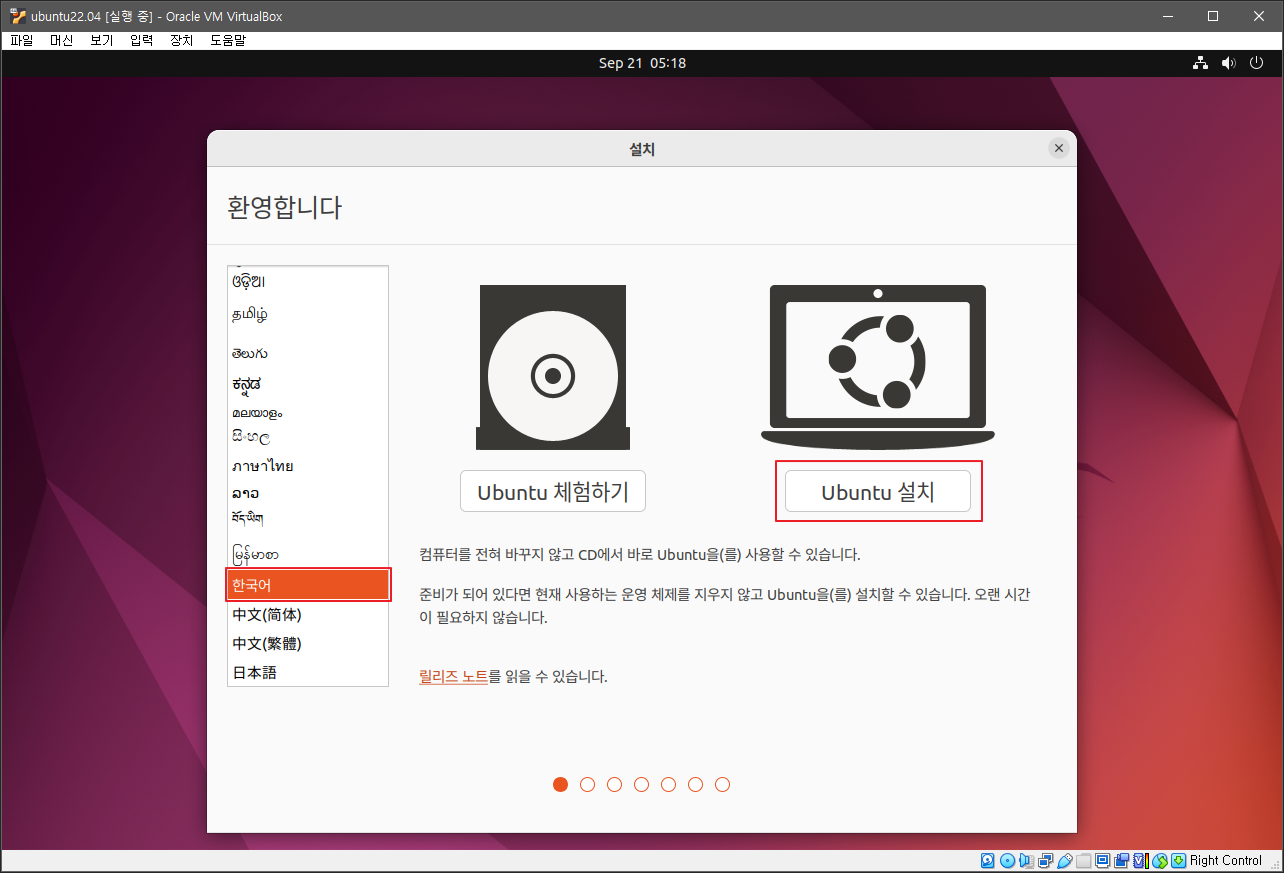Select తెలుగు in the language list
The image size is (1284, 873).
(x=308, y=354)
